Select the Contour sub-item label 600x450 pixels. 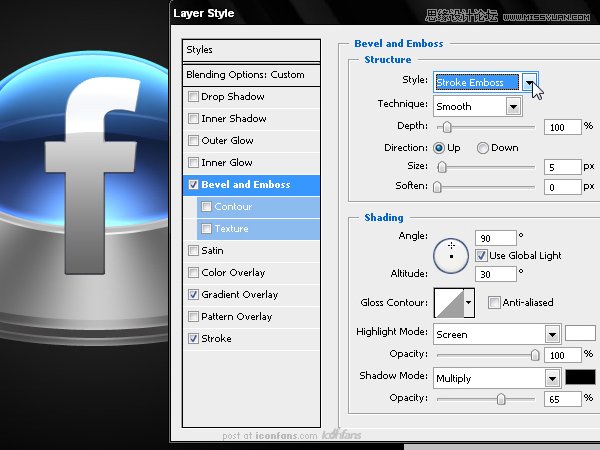click(x=233, y=207)
